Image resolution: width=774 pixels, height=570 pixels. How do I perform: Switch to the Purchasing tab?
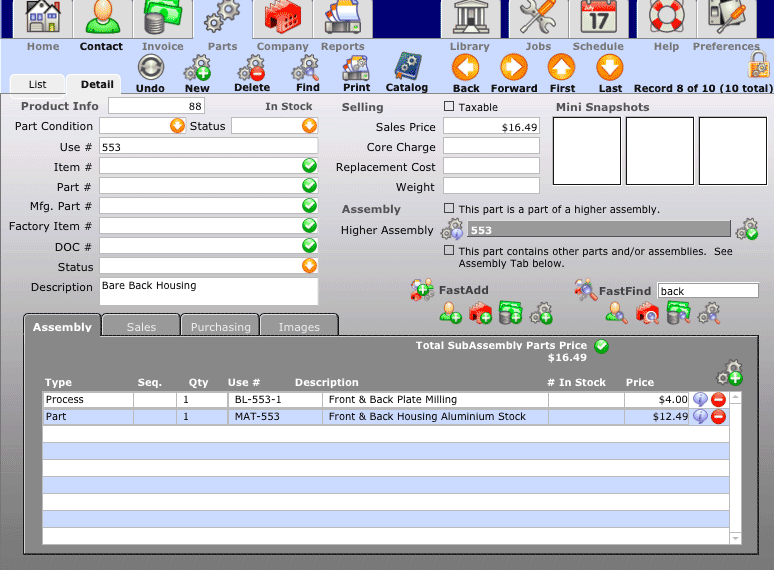point(220,326)
